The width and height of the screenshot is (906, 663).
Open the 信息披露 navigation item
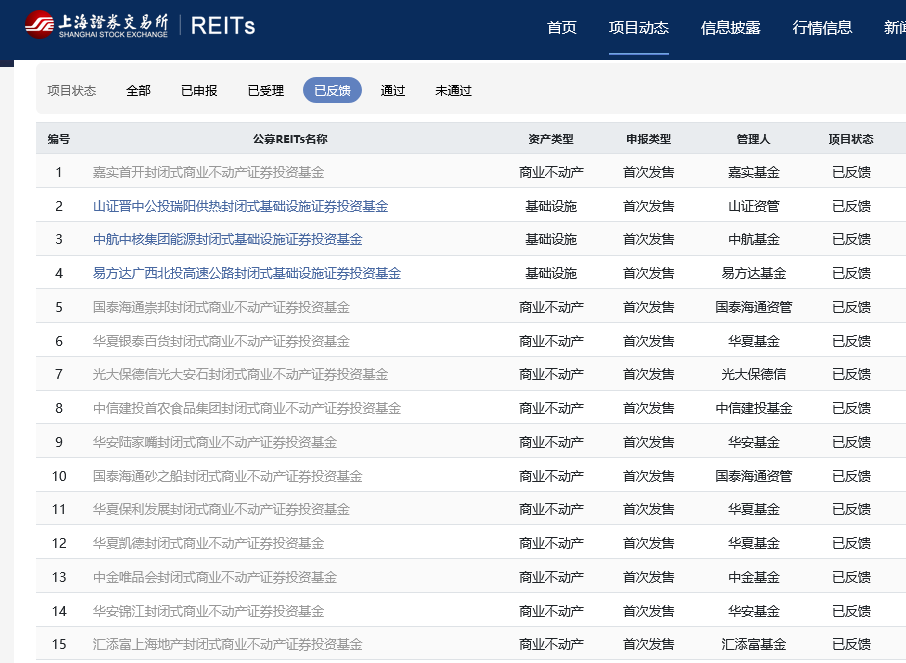coord(731,27)
